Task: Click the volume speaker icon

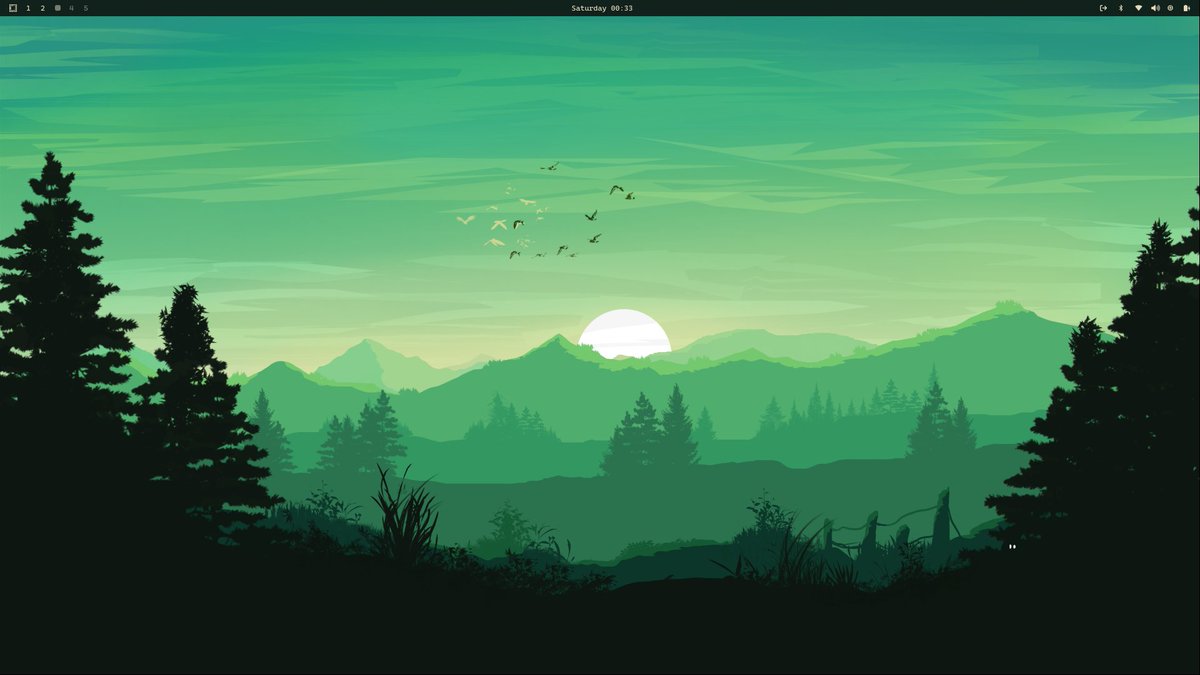Action: (x=1155, y=8)
